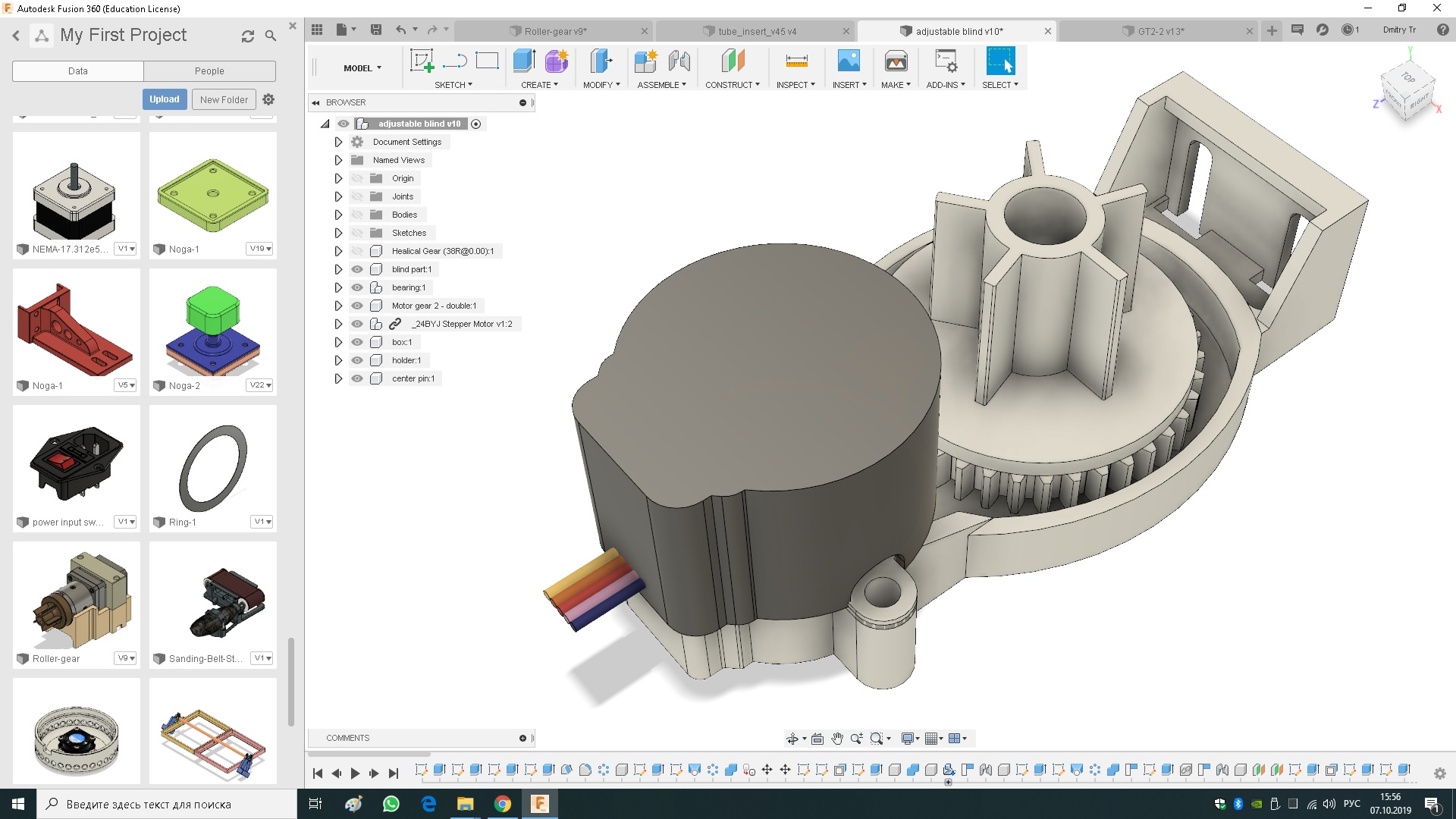
Task: Expand the Bodies folder
Action: (338, 215)
